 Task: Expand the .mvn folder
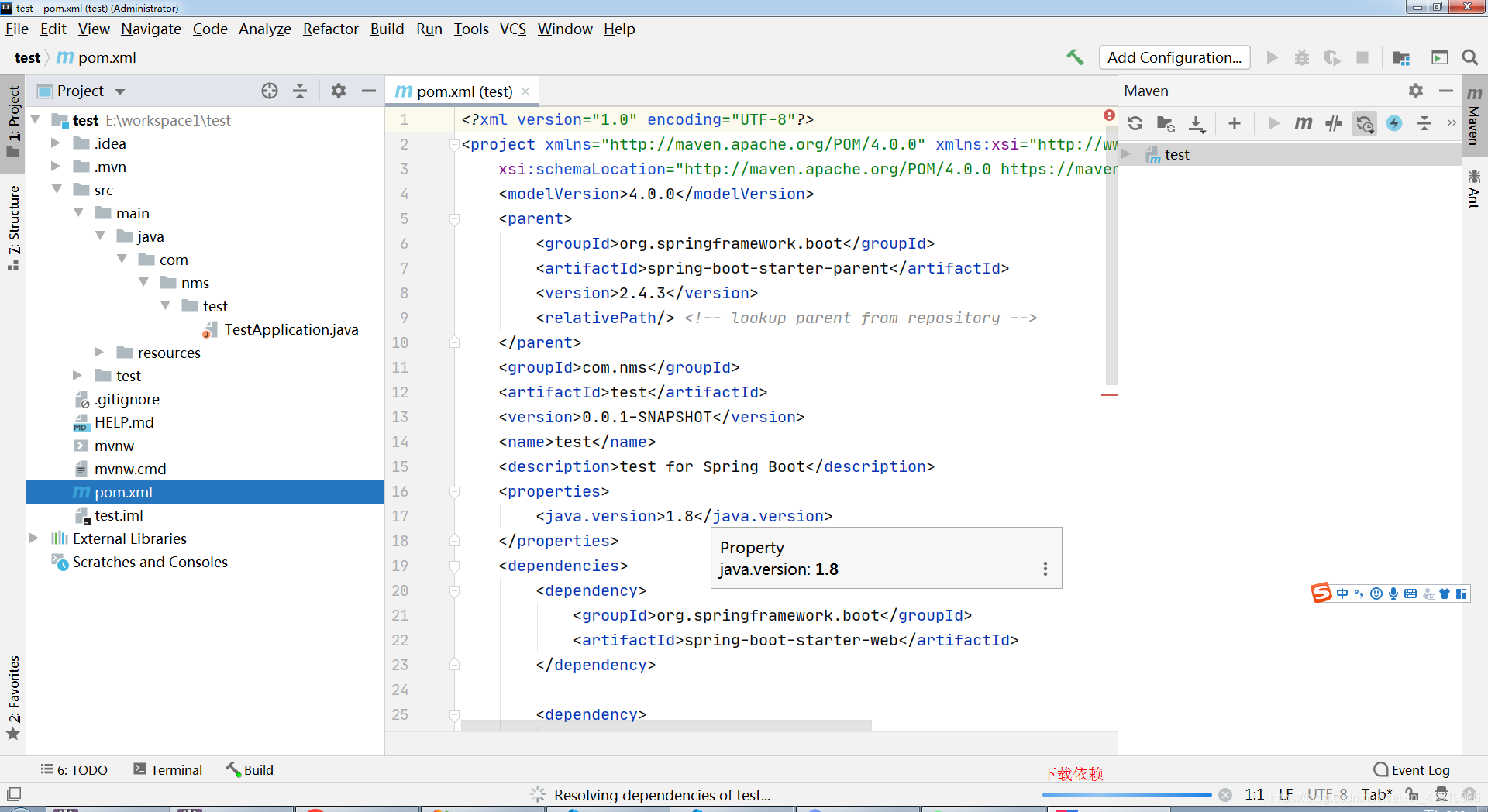[x=55, y=167]
